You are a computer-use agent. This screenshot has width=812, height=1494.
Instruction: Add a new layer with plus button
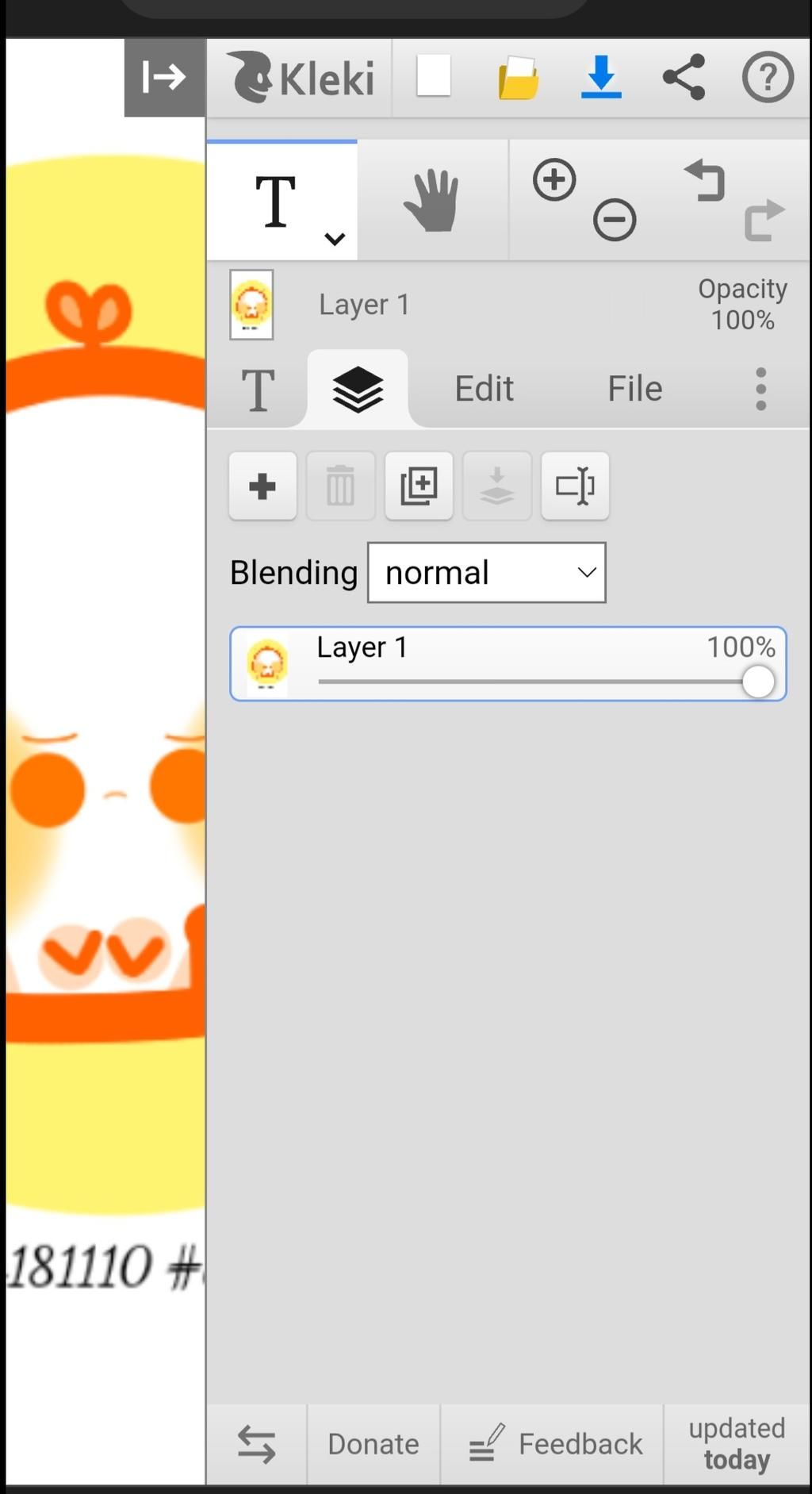262,486
